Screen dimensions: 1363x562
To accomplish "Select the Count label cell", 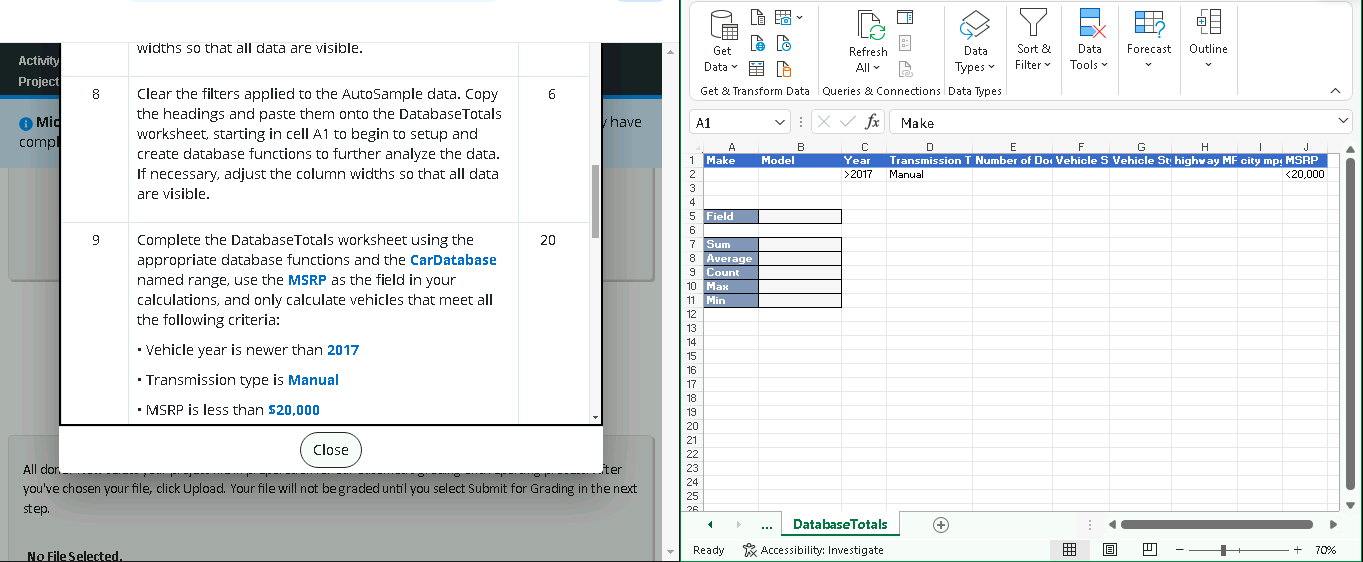I will pos(731,272).
